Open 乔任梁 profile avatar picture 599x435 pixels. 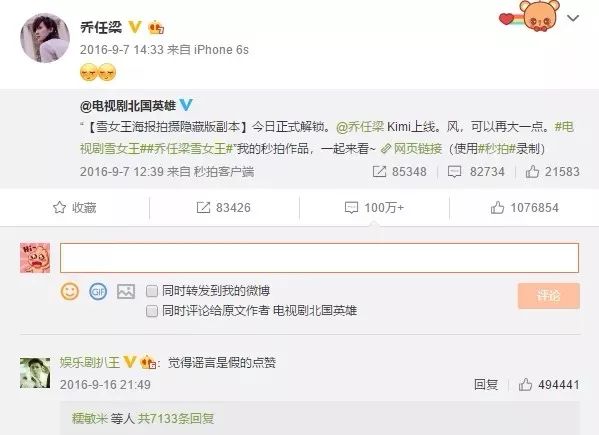(45, 38)
